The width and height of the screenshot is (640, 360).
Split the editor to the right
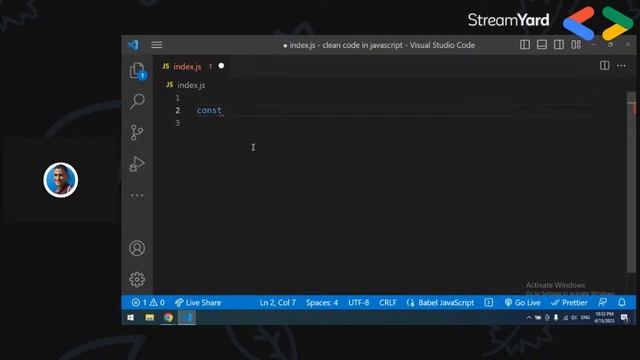point(604,65)
